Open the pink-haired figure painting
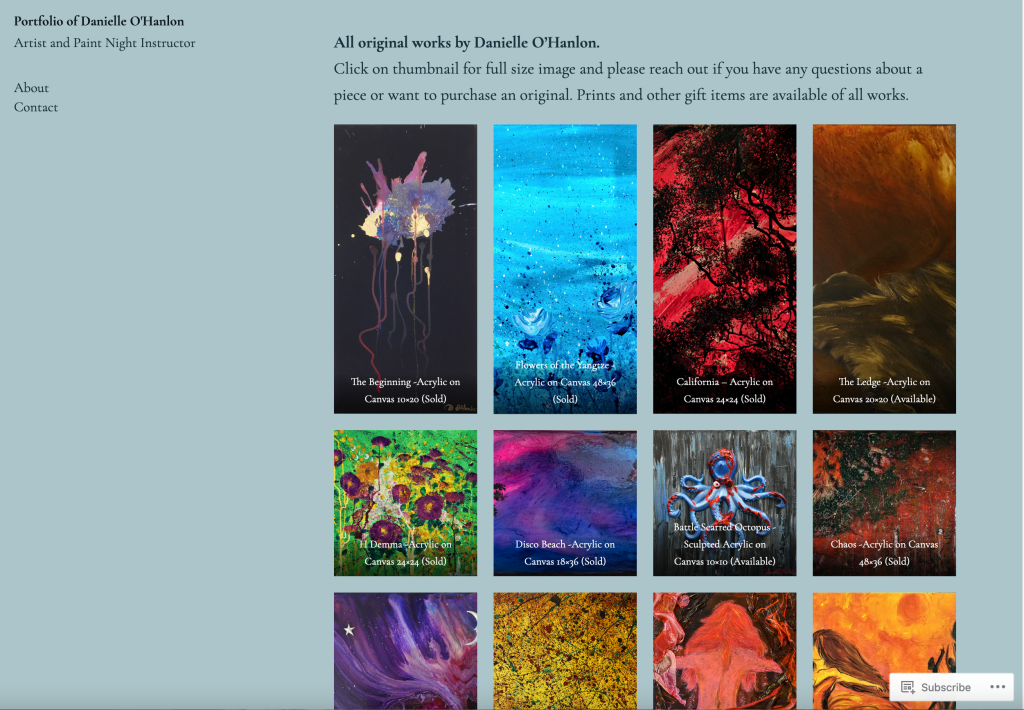The height and width of the screenshot is (710, 1024). click(725, 651)
